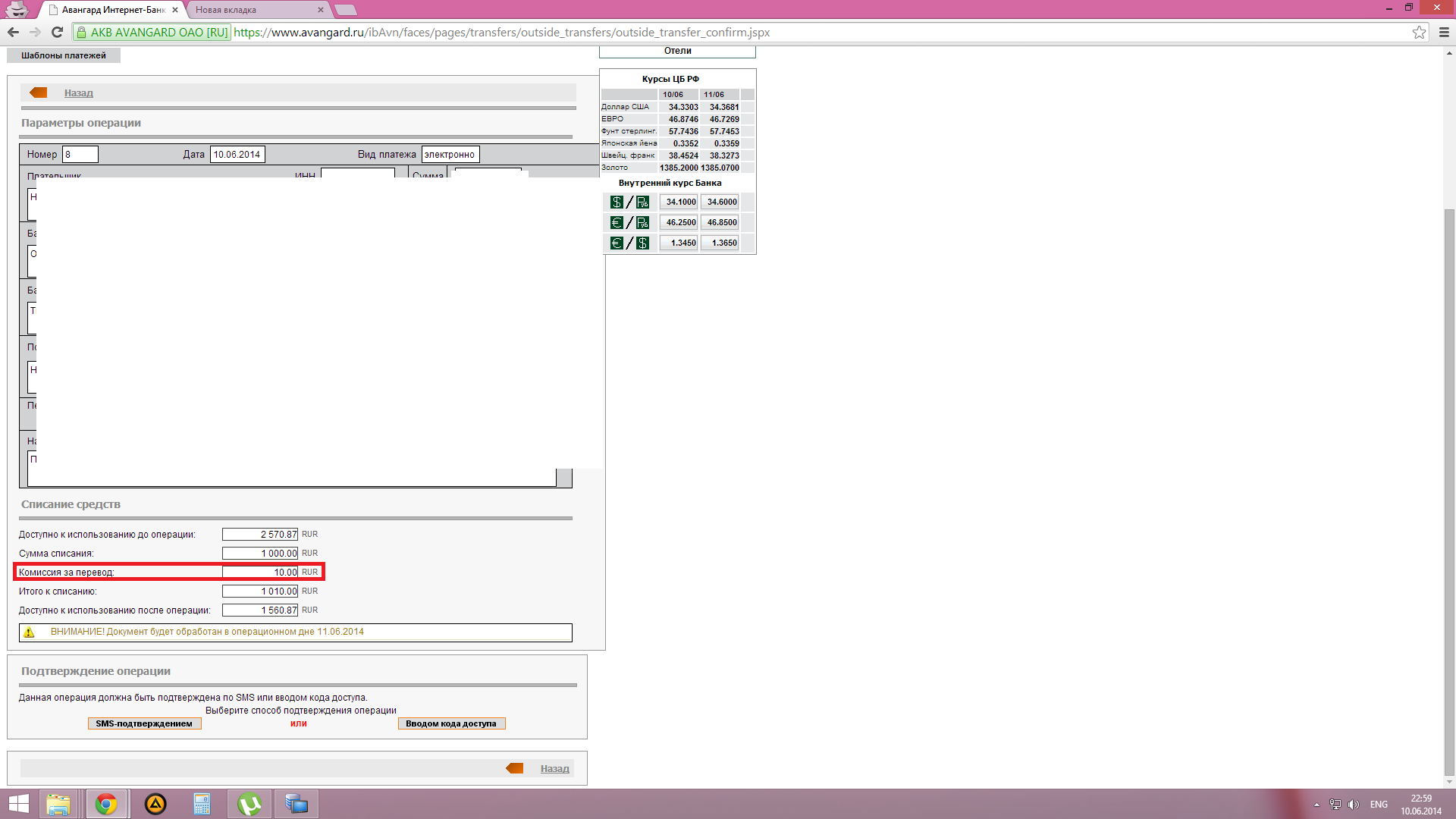Click the euro to dollar exchange icon
This screenshot has width=1456, height=819.
point(629,243)
